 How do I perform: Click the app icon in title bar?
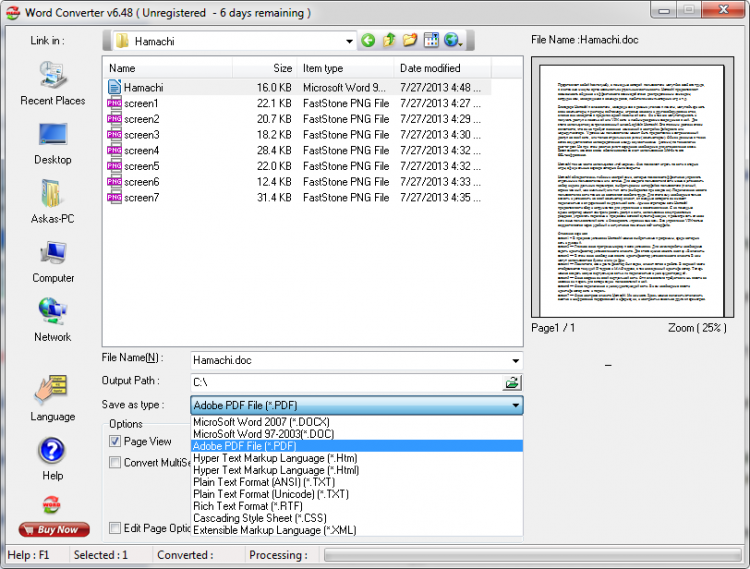pos(12,13)
